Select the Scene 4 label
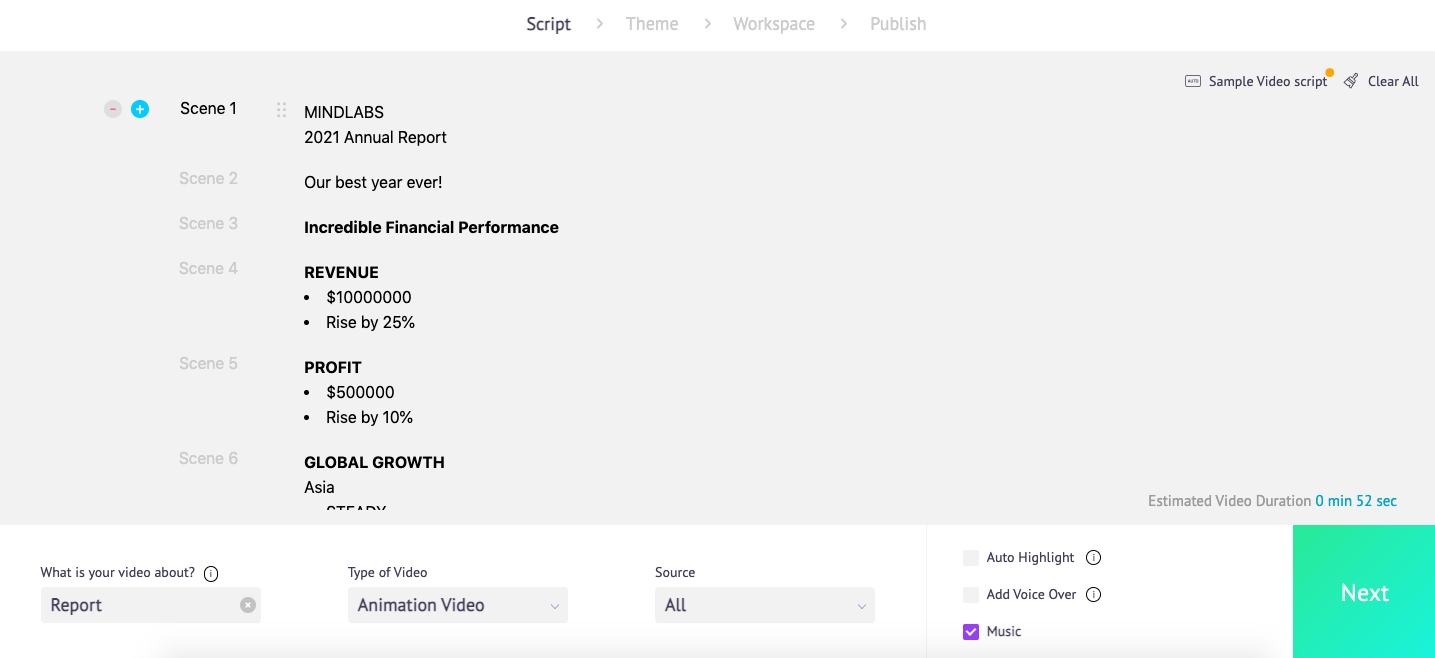The width and height of the screenshot is (1435, 658). pos(208,268)
